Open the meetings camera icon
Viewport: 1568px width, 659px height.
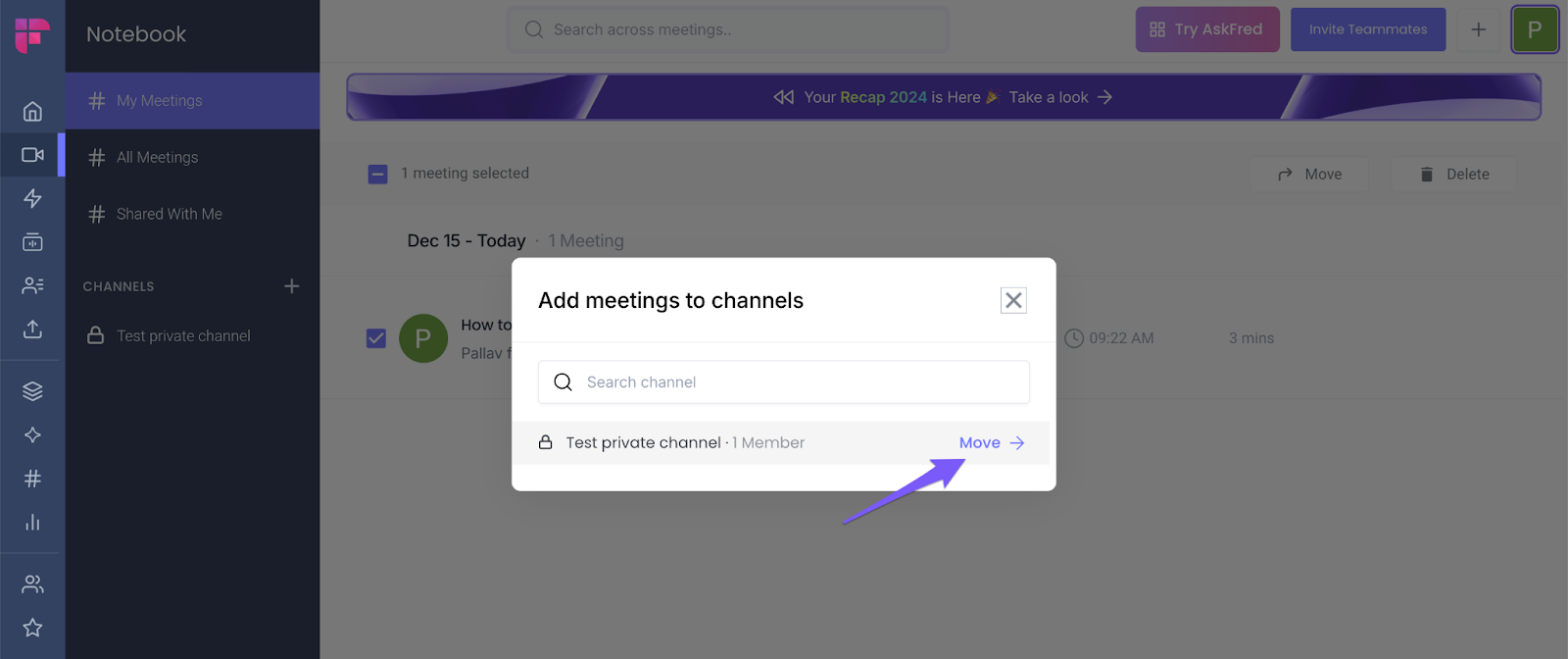point(32,155)
